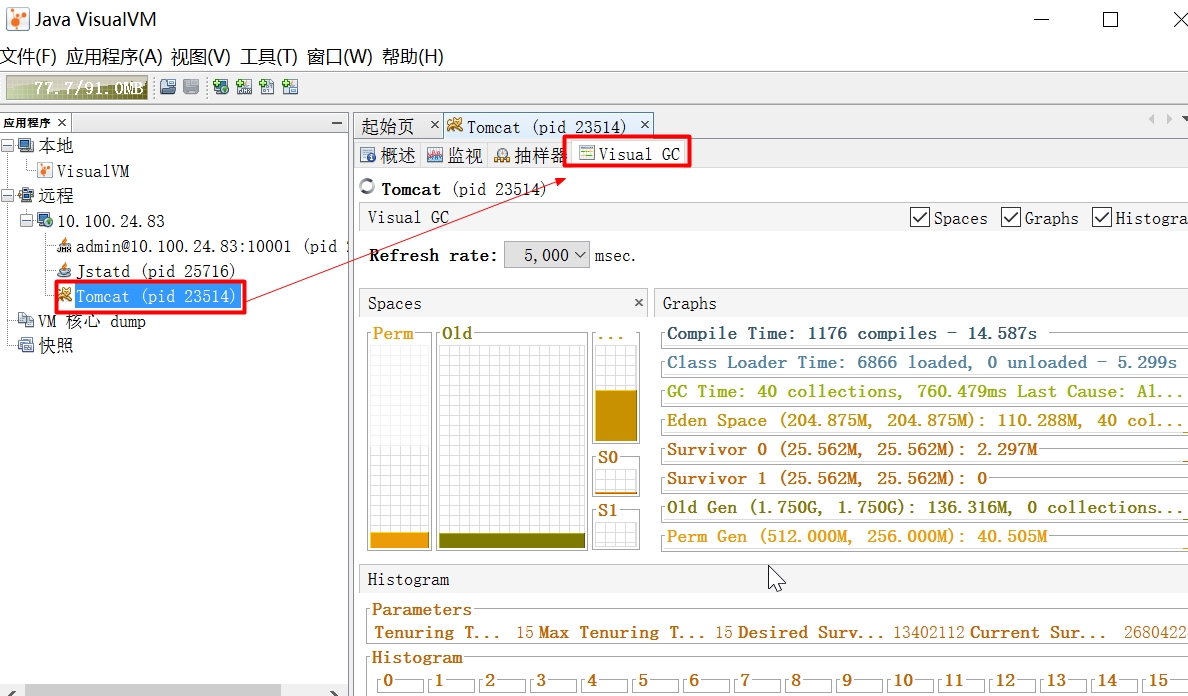This screenshot has height=696, width=1188.
Task: Click the 77.7/91.0MB memory usage indicator
Action: 77,88
